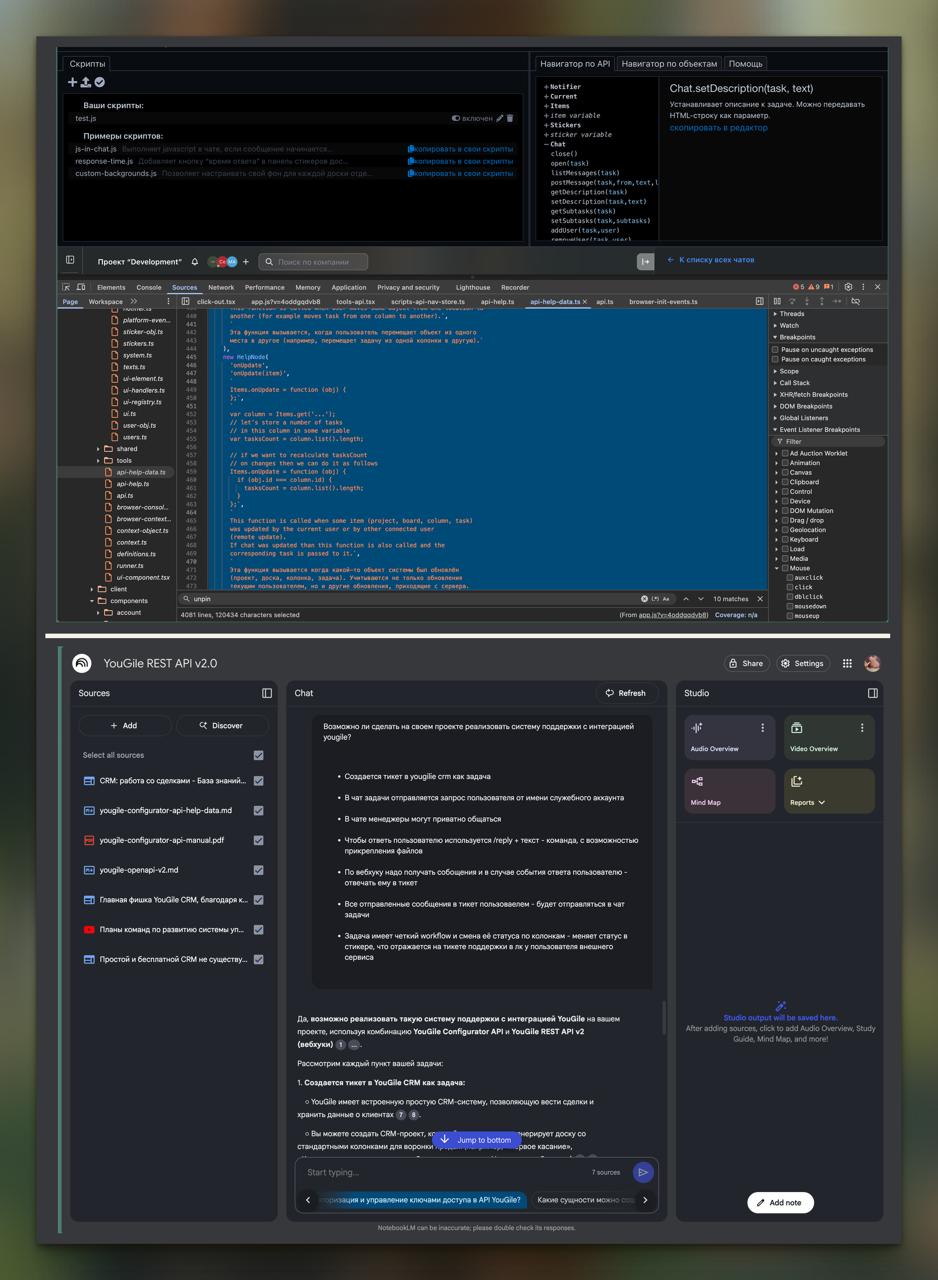Click the upload script icon in Скрипты panel
The height and width of the screenshot is (1280, 938).
click(86, 82)
